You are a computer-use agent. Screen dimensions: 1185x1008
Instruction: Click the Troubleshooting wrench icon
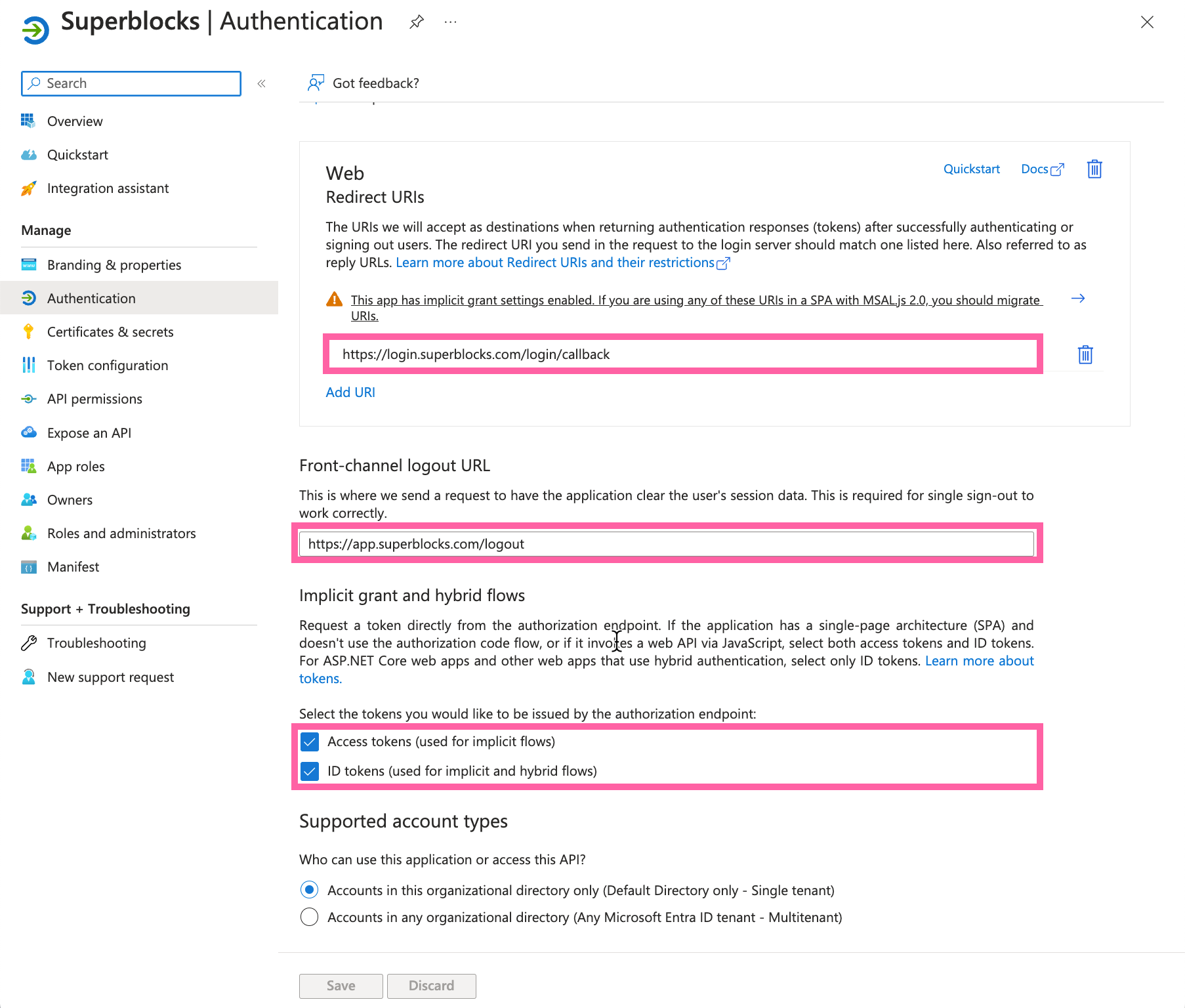click(29, 643)
